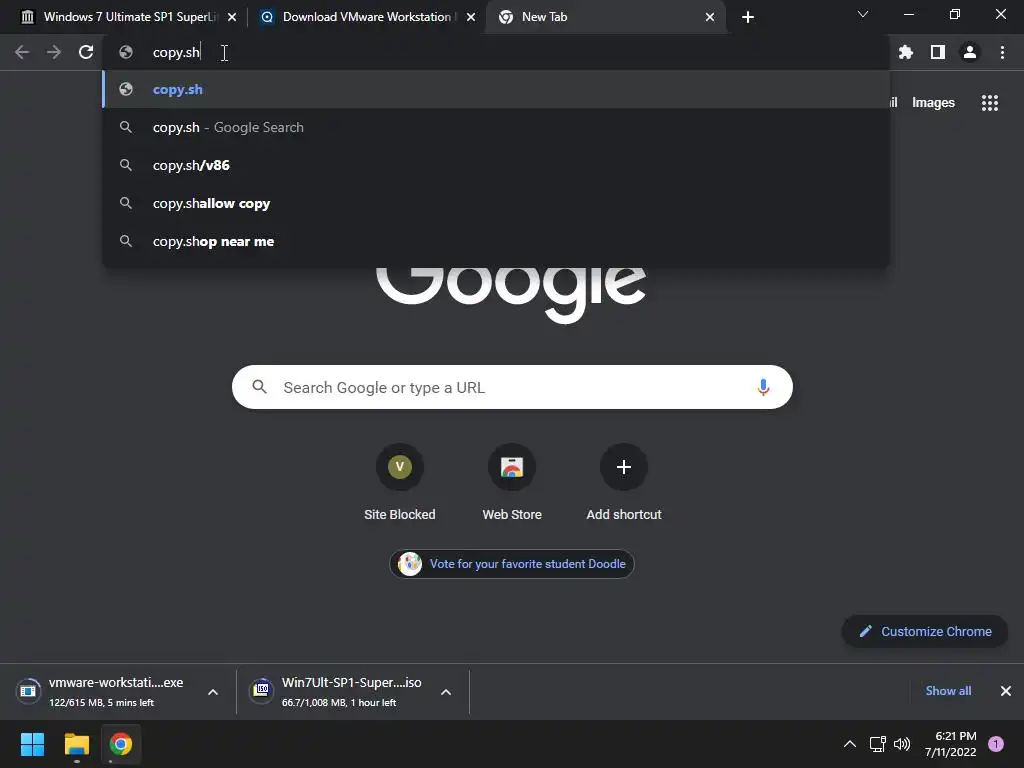Open the Web Store shortcut

(x=512, y=482)
